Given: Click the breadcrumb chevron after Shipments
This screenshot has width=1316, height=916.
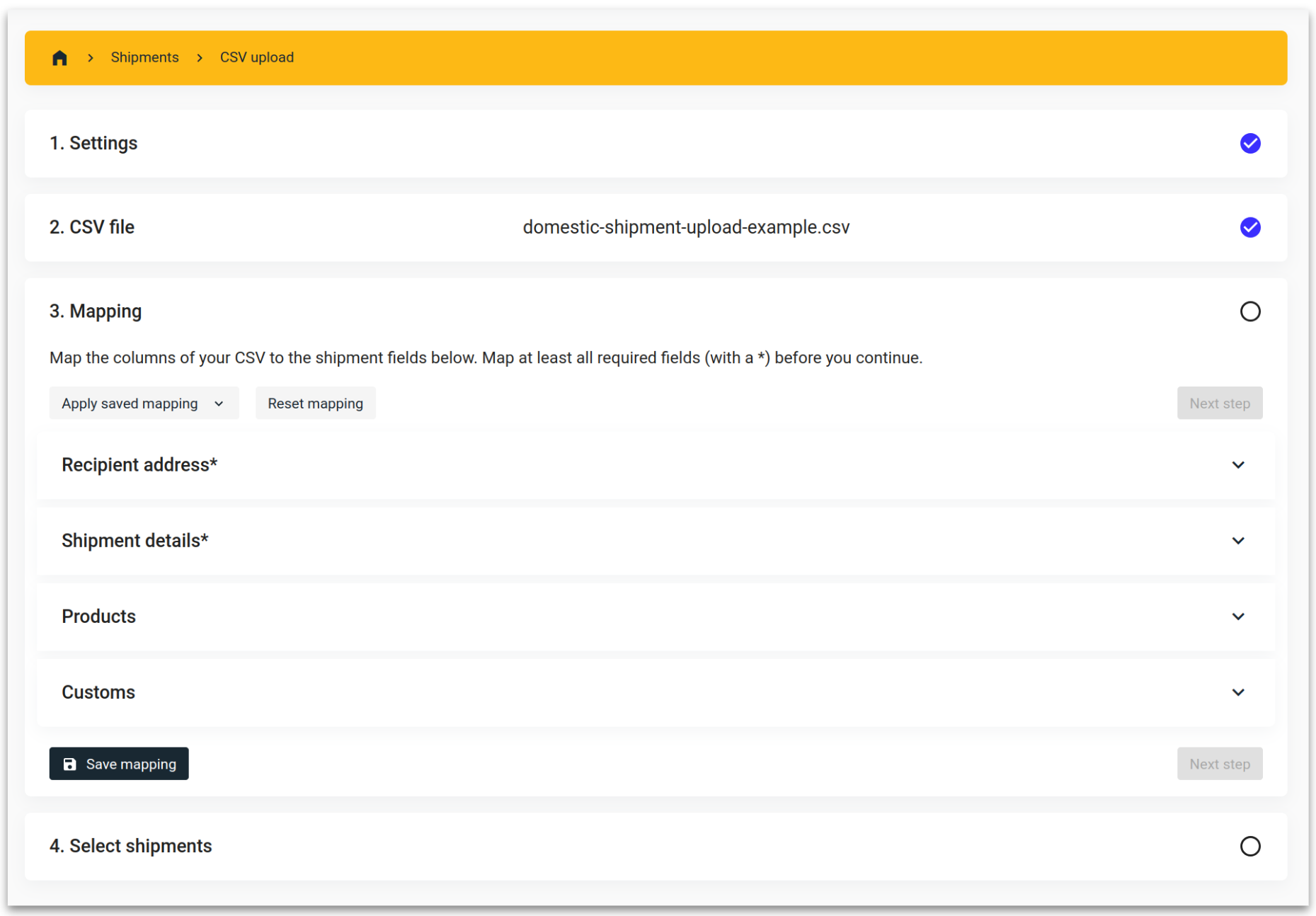Looking at the screenshot, I should [x=200, y=57].
